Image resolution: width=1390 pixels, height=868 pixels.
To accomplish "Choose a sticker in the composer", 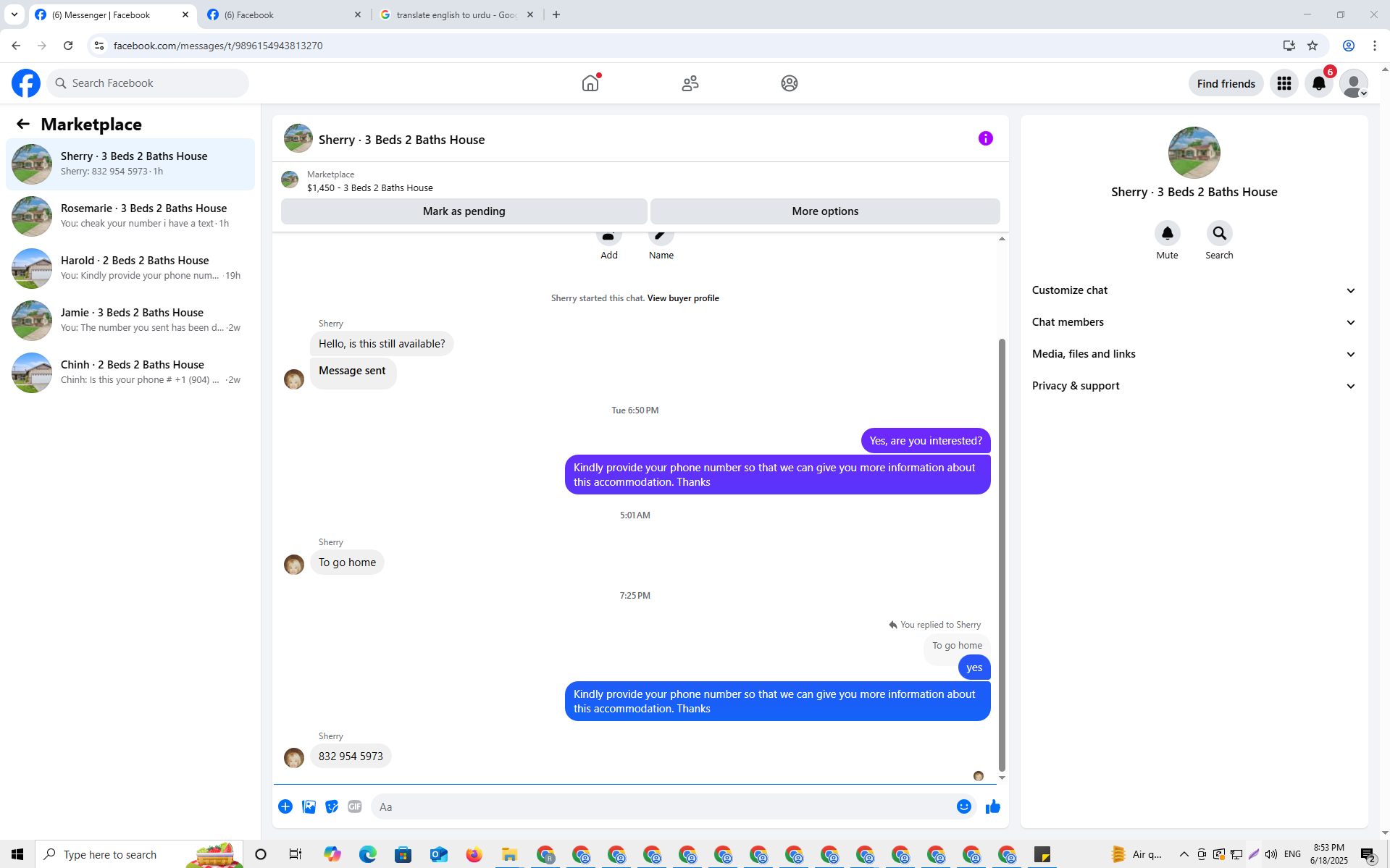I will tap(332, 806).
